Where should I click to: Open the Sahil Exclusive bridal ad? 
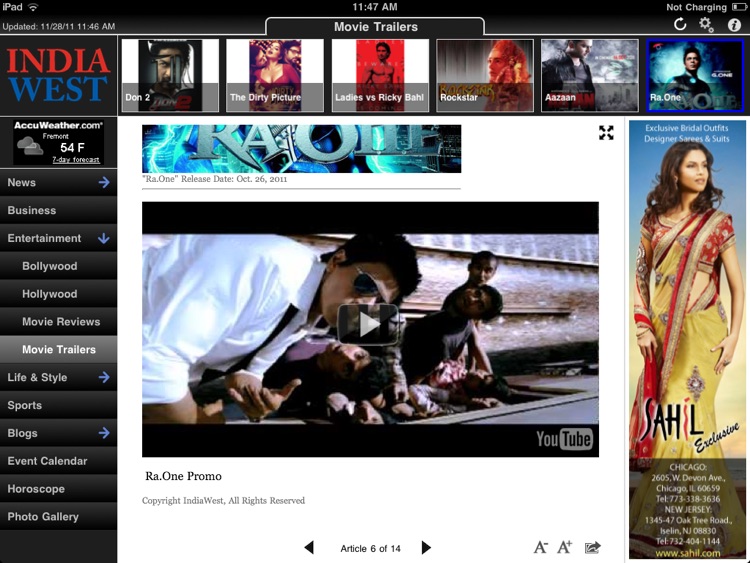(x=687, y=340)
